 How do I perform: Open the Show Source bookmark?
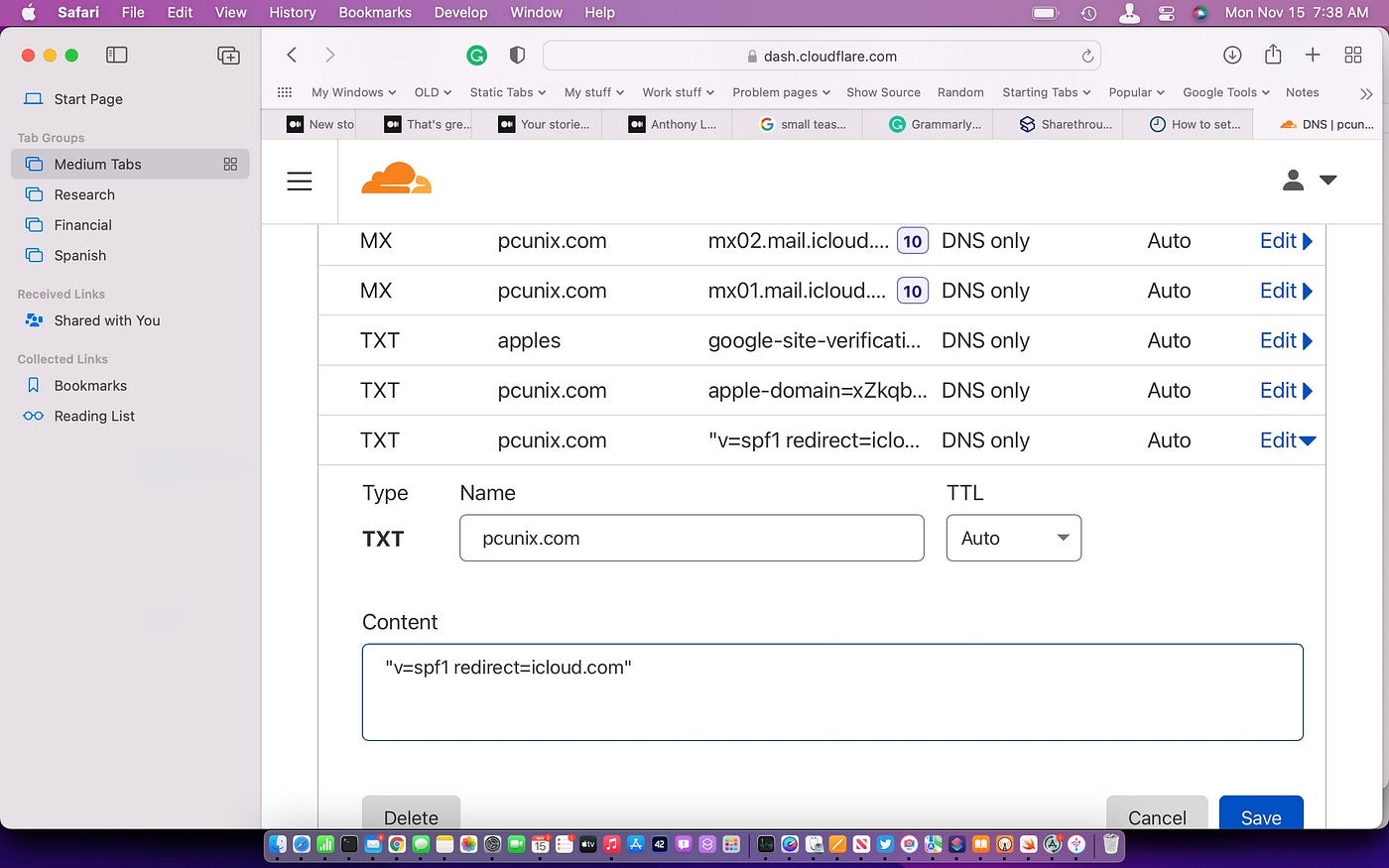pyautogui.click(x=883, y=92)
